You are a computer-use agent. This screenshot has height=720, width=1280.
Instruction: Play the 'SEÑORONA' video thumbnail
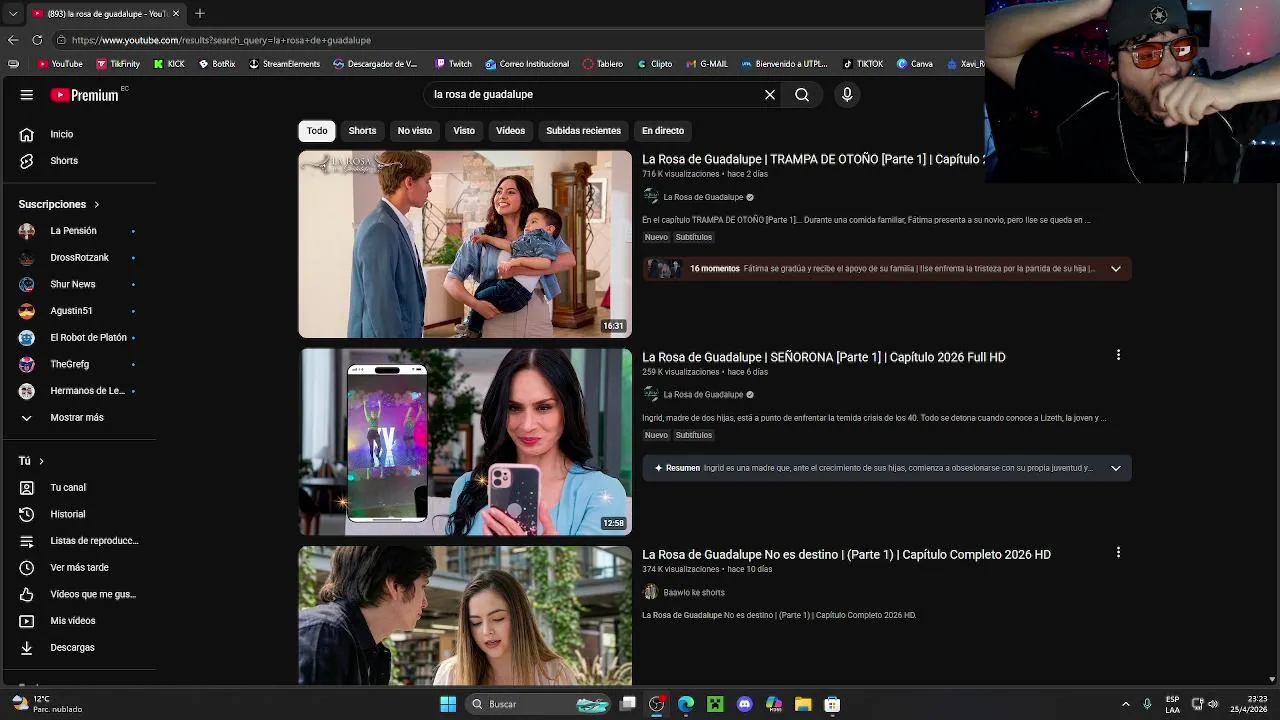[465, 442]
